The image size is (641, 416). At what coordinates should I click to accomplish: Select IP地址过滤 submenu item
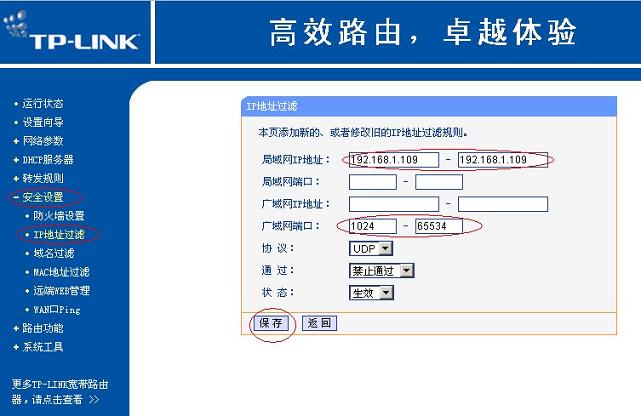pyautogui.click(x=60, y=234)
